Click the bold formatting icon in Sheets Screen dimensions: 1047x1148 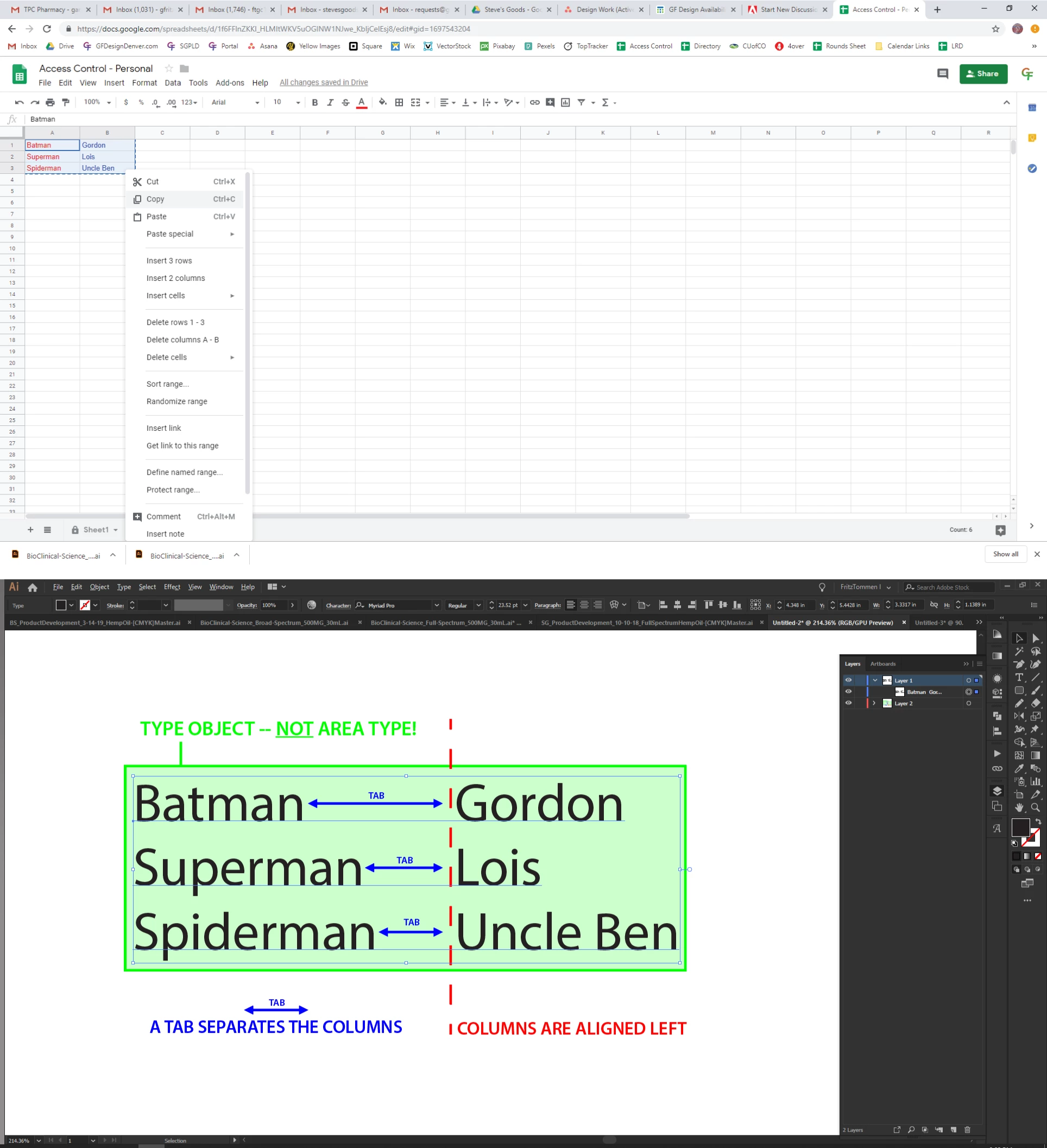coord(314,103)
